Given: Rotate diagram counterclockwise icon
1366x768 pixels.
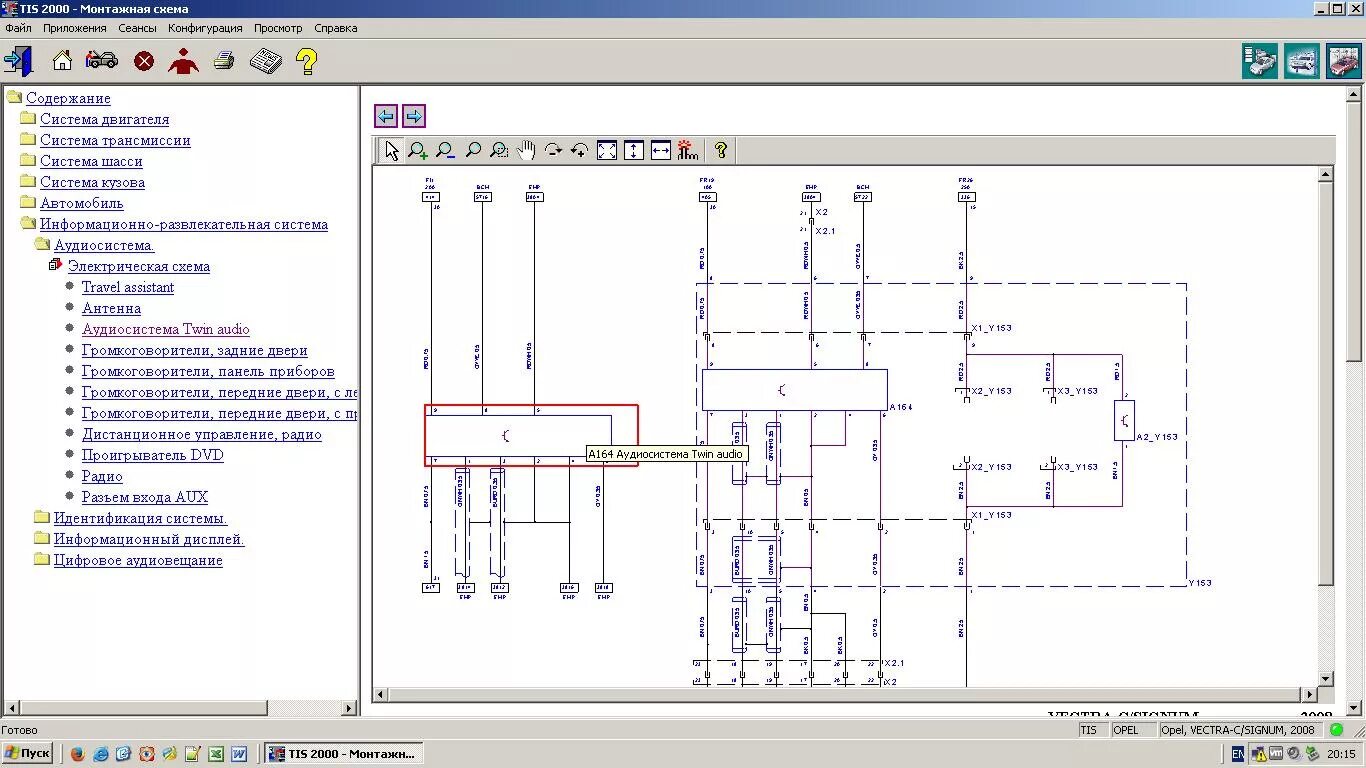Looking at the screenshot, I should coord(580,150).
